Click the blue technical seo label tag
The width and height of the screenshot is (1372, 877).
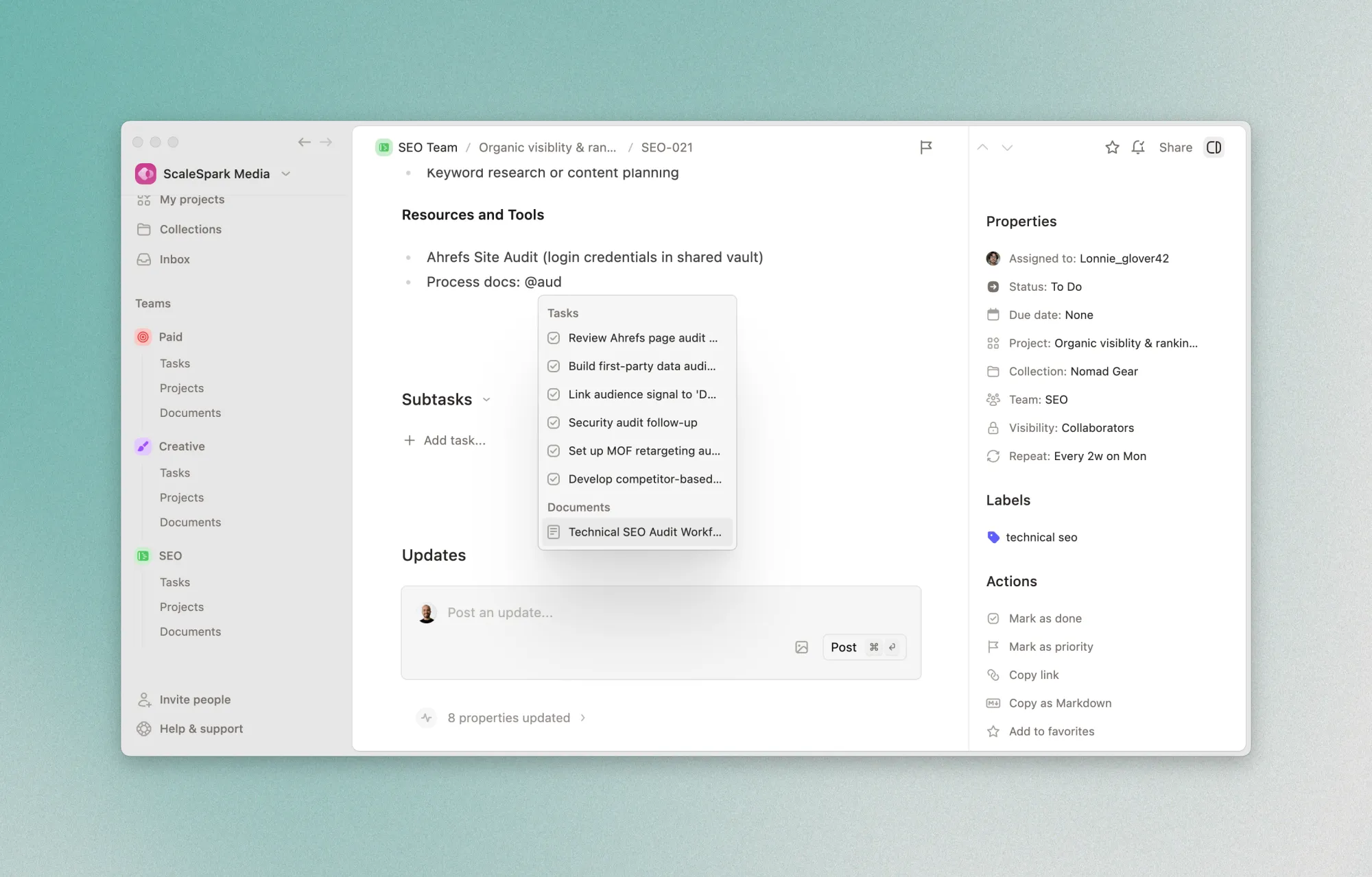point(1032,538)
